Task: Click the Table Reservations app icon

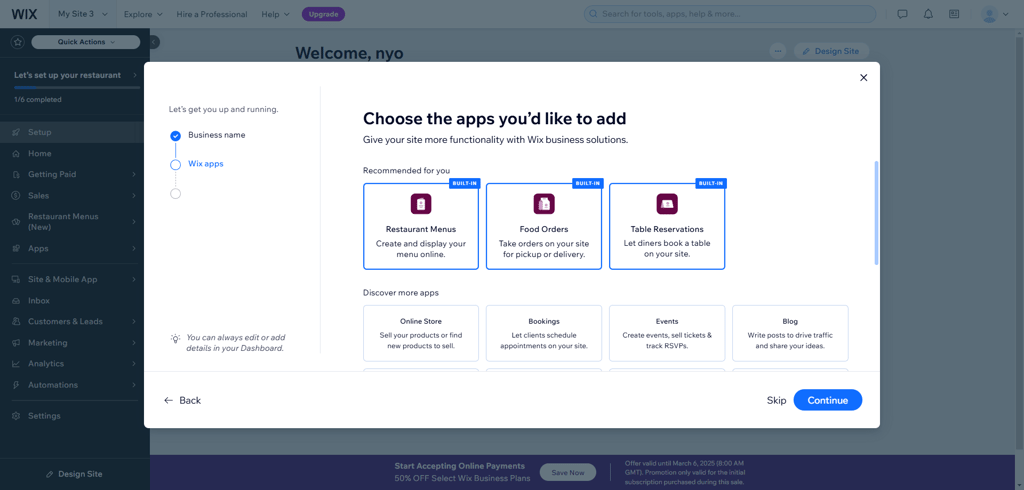Action: pyautogui.click(x=667, y=204)
